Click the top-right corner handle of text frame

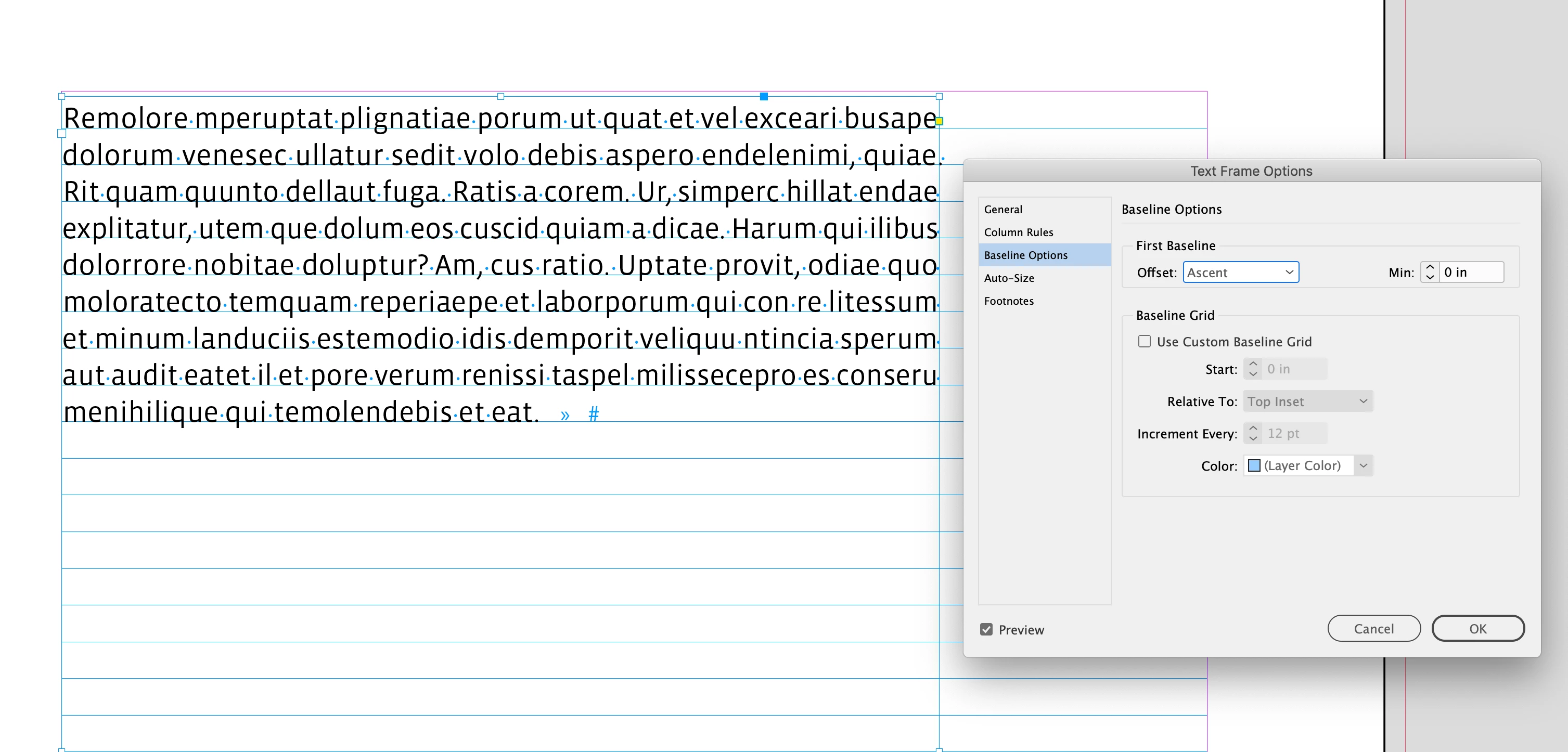(x=939, y=96)
